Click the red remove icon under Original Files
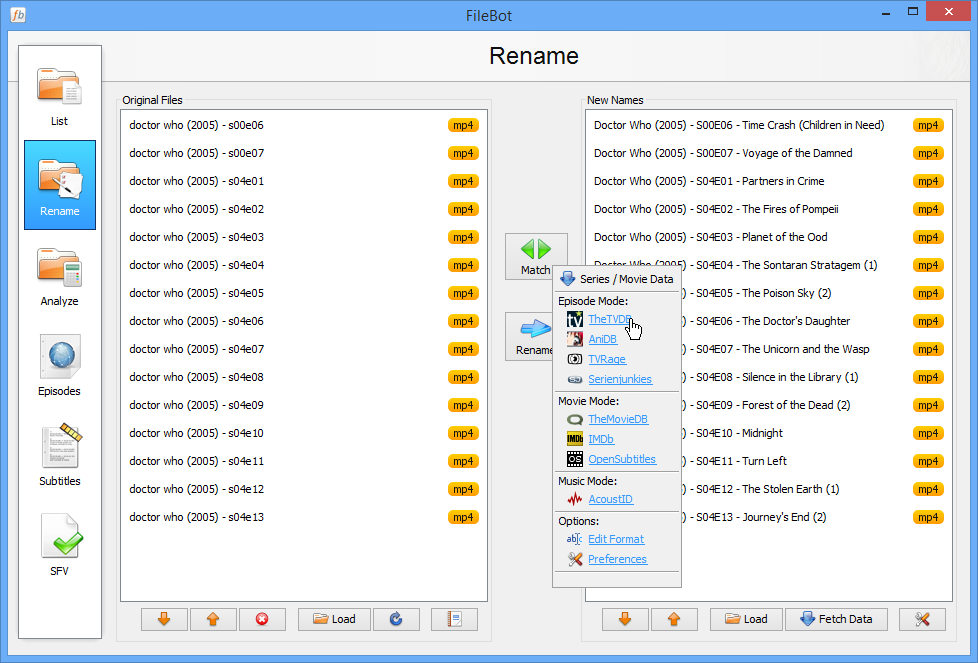The width and height of the screenshot is (978, 663). pyautogui.click(x=262, y=619)
